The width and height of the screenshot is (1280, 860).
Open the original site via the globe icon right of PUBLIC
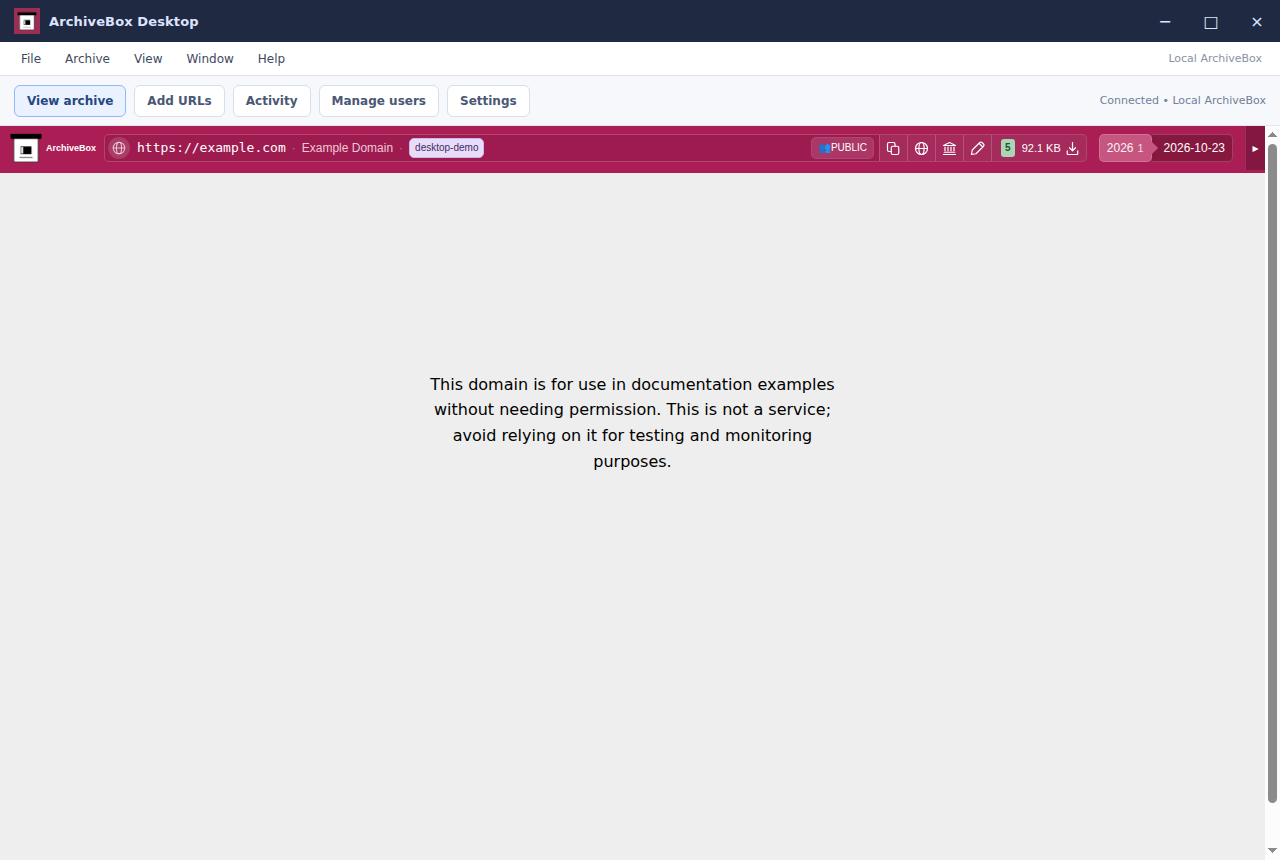point(921,148)
